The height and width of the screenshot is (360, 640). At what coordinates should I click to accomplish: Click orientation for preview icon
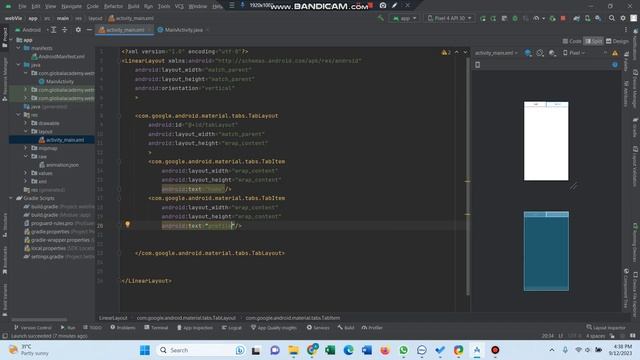click(x=540, y=53)
